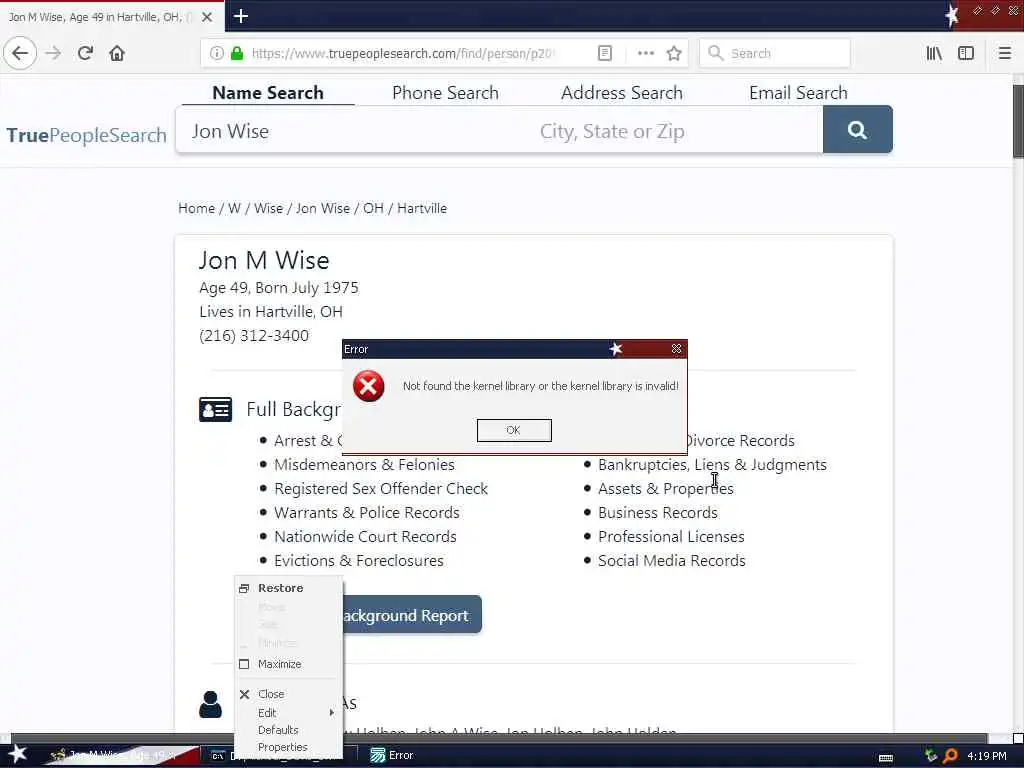Toggle reader view icon in address bar
This screenshot has height=768, width=1024.
[x=605, y=53]
